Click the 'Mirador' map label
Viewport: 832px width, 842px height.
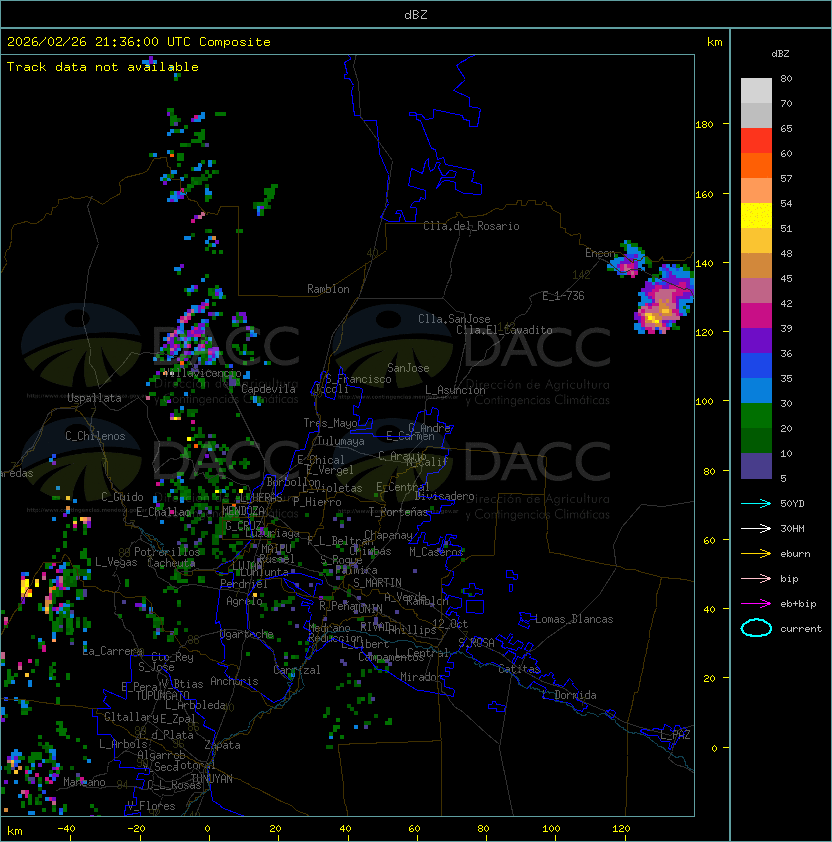pos(422,677)
